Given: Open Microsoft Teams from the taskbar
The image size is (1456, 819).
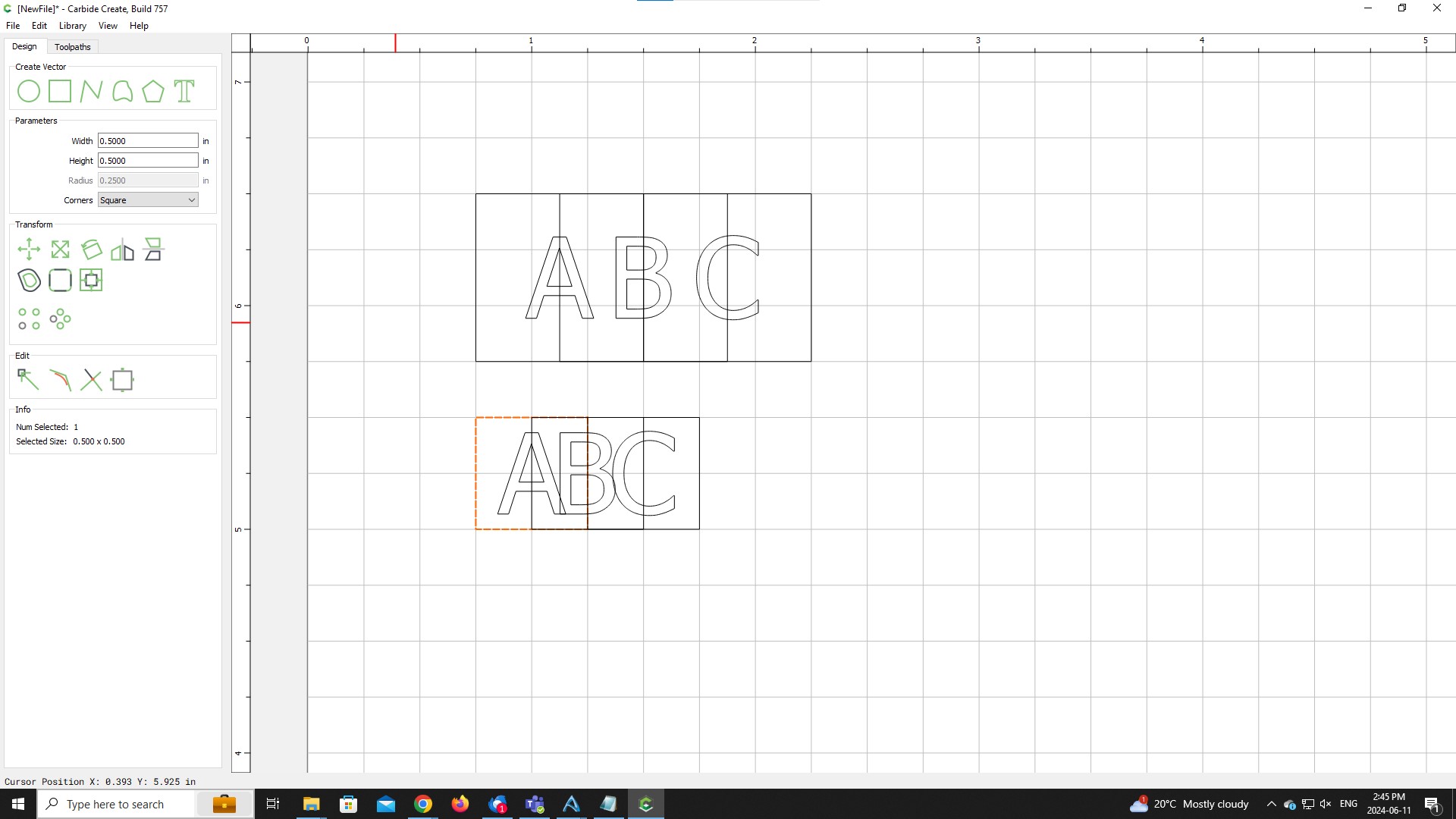Looking at the screenshot, I should [535, 804].
